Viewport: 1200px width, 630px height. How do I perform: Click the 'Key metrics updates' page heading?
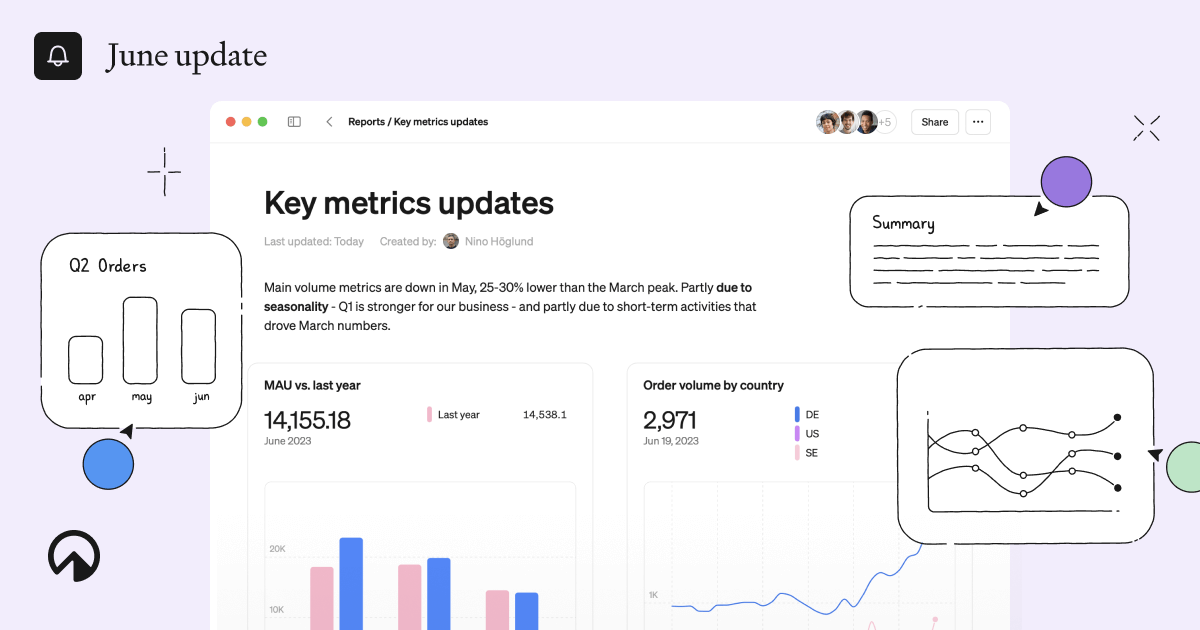pos(409,203)
